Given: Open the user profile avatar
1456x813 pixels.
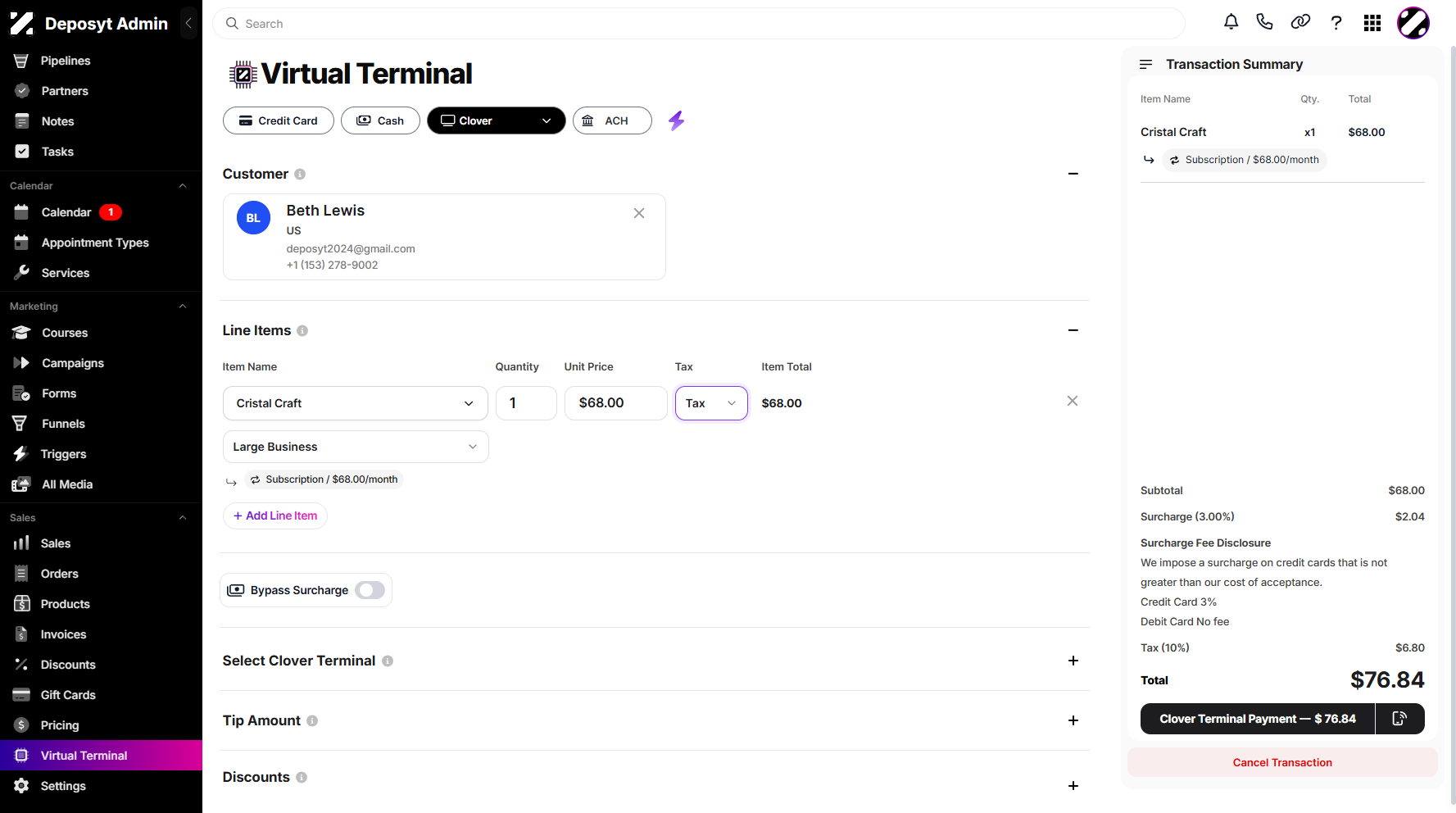Looking at the screenshot, I should (x=1413, y=23).
